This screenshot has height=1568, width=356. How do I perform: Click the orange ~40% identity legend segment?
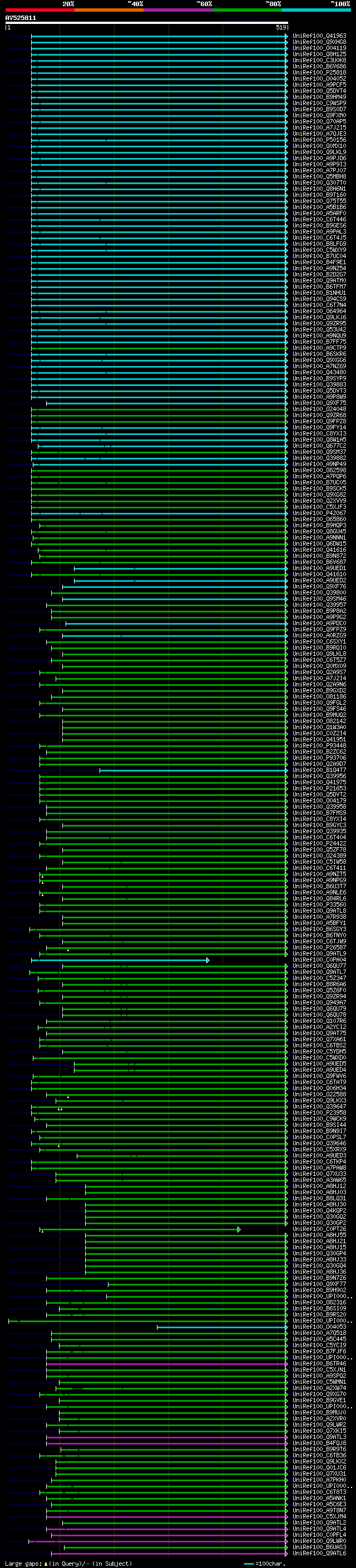(109, 10)
